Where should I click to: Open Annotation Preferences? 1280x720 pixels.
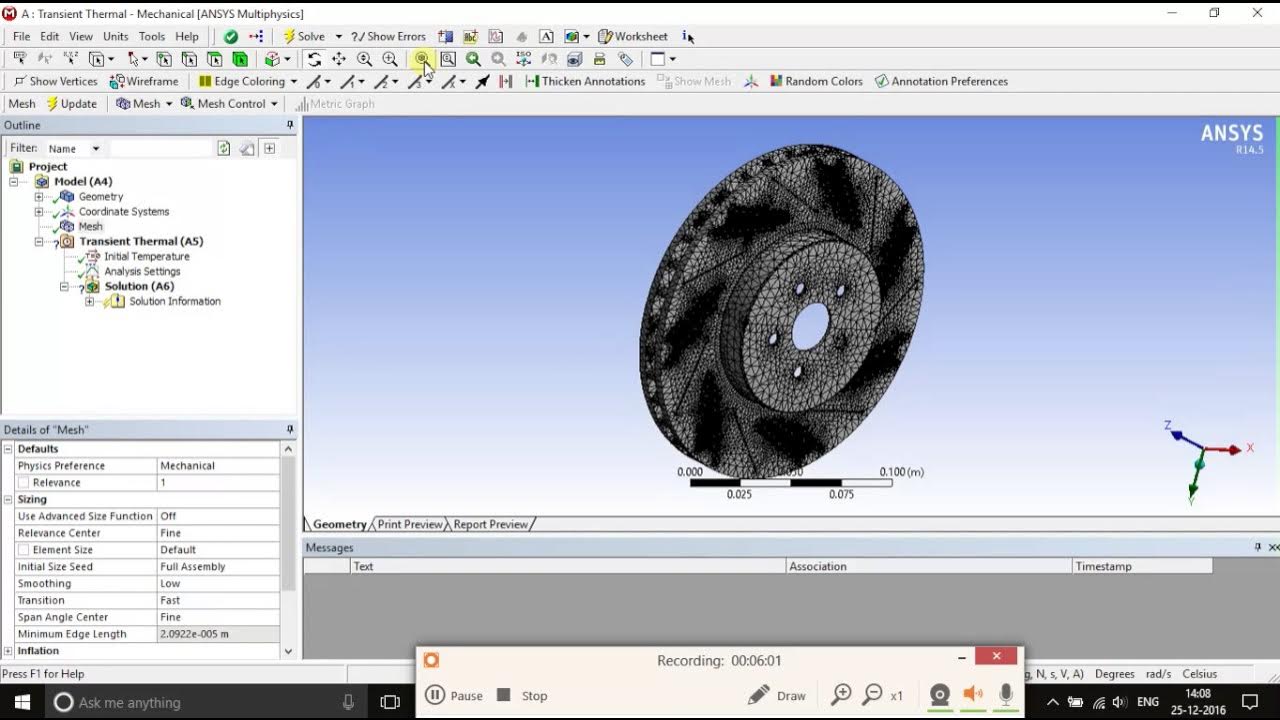pos(941,81)
